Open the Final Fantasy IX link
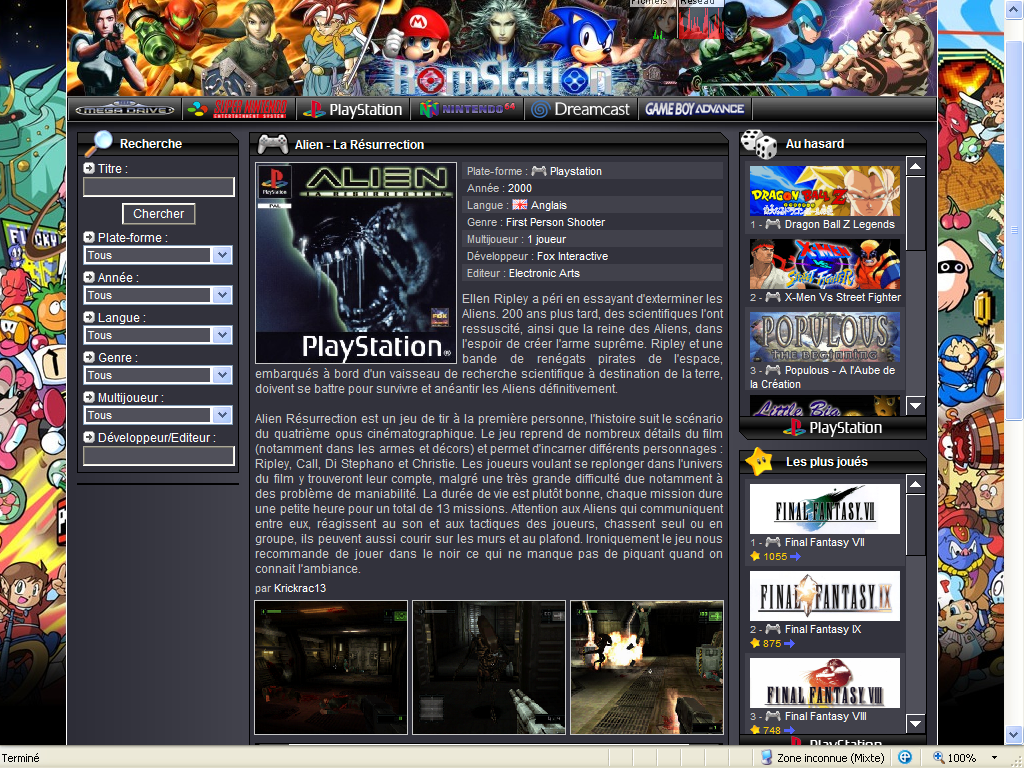 point(823,629)
